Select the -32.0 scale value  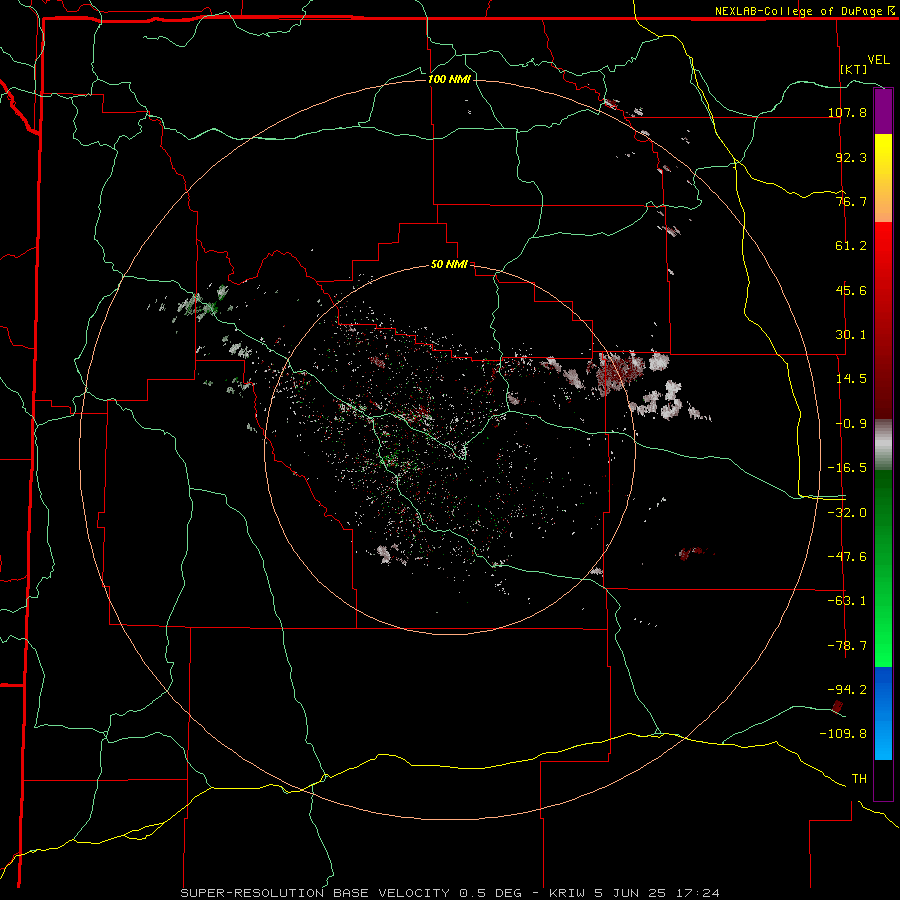coord(847,513)
